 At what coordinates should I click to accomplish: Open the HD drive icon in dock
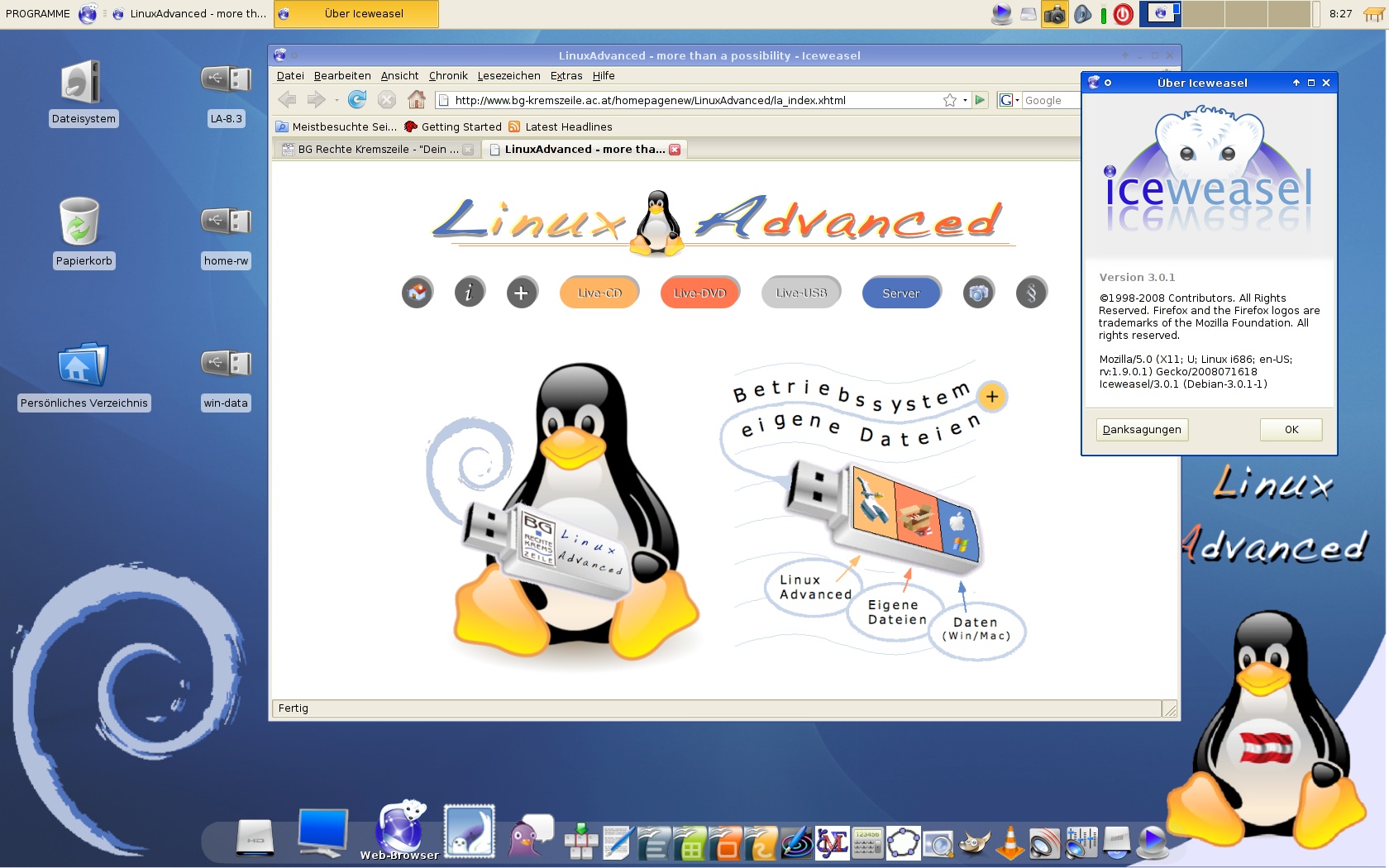pyautogui.click(x=255, y=837)
